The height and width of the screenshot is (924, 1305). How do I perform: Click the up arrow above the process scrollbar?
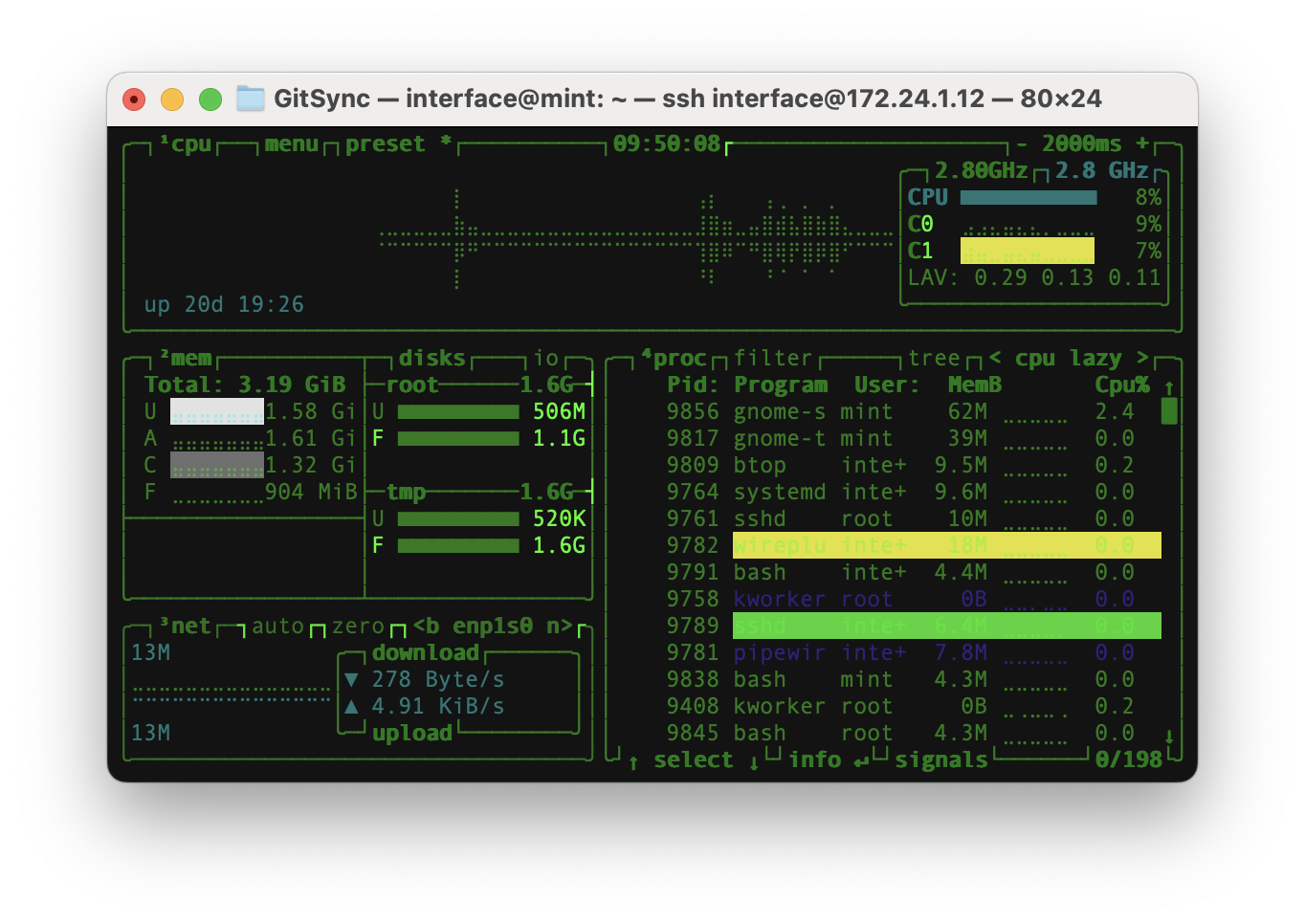click(x=1169, y=387)
